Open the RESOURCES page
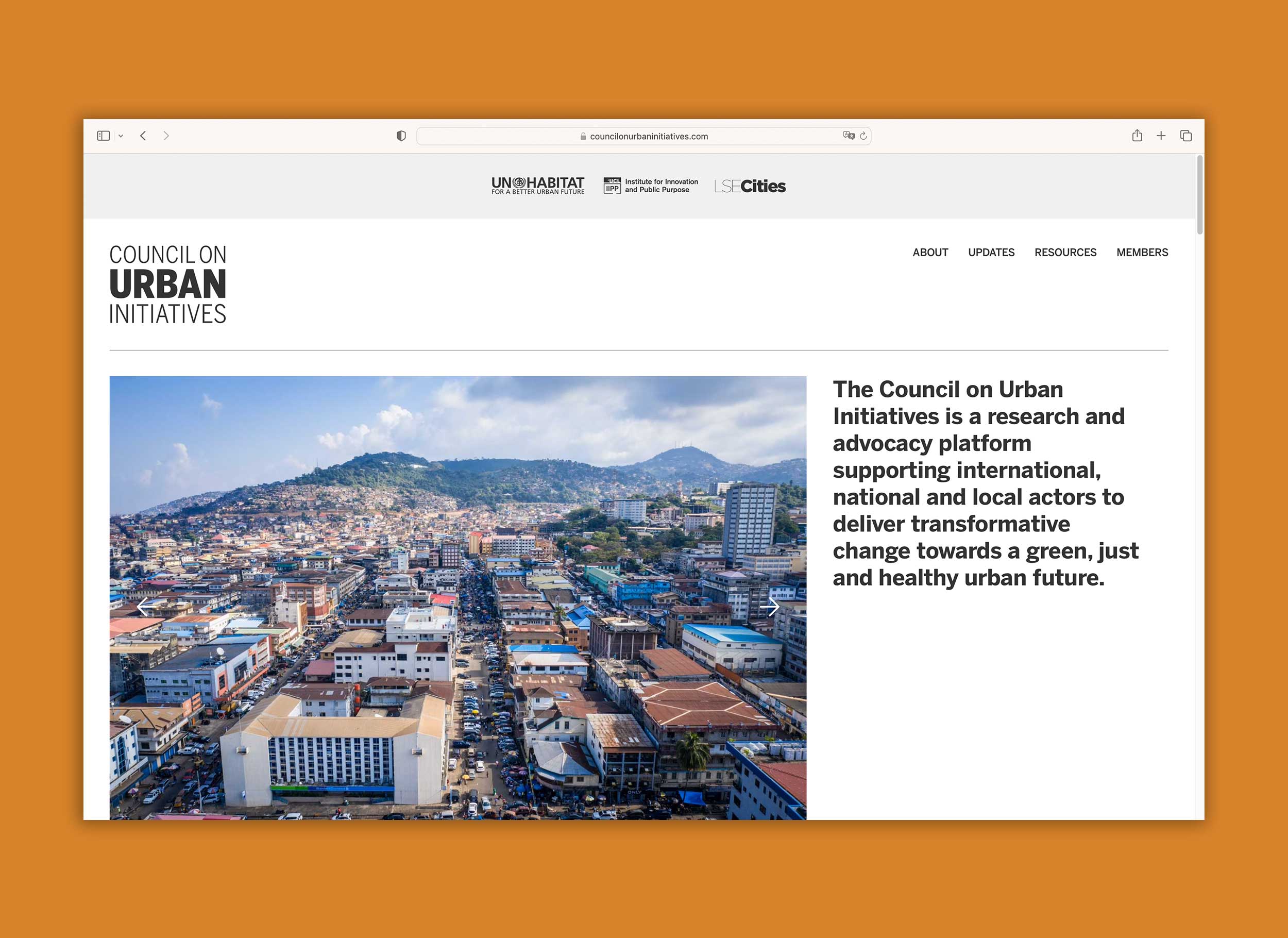 (1066, 252)
